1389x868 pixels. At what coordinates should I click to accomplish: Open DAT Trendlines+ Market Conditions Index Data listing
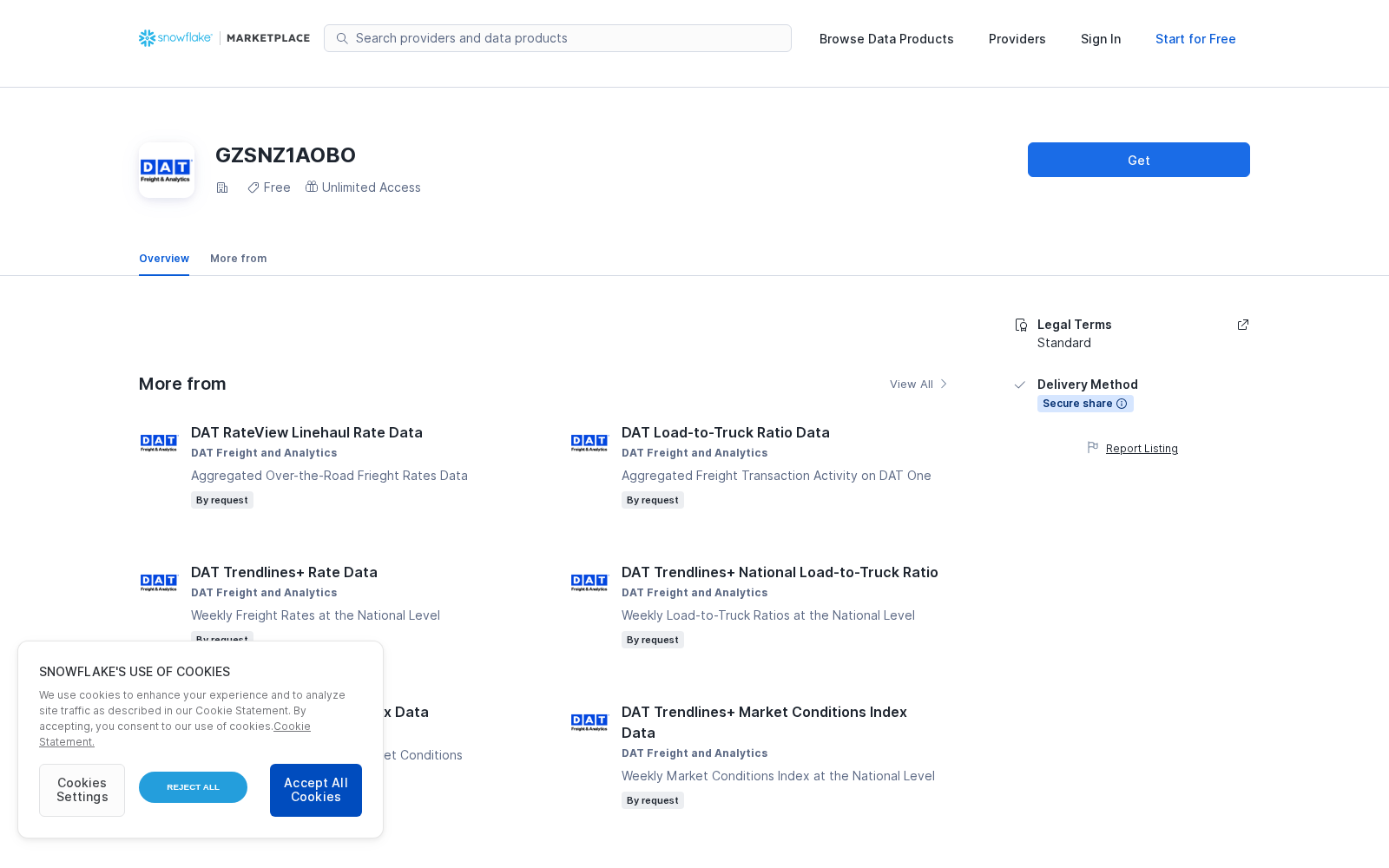pos(764,722)
